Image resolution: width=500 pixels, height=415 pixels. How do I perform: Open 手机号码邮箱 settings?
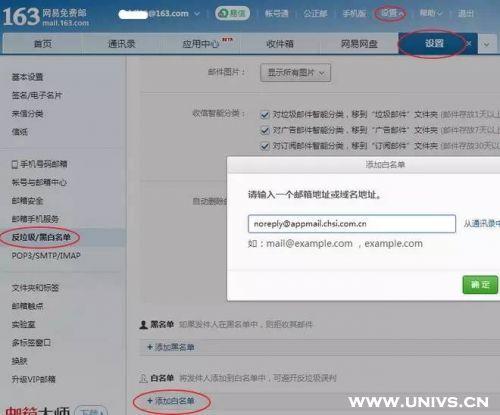(x=39, y=164)
